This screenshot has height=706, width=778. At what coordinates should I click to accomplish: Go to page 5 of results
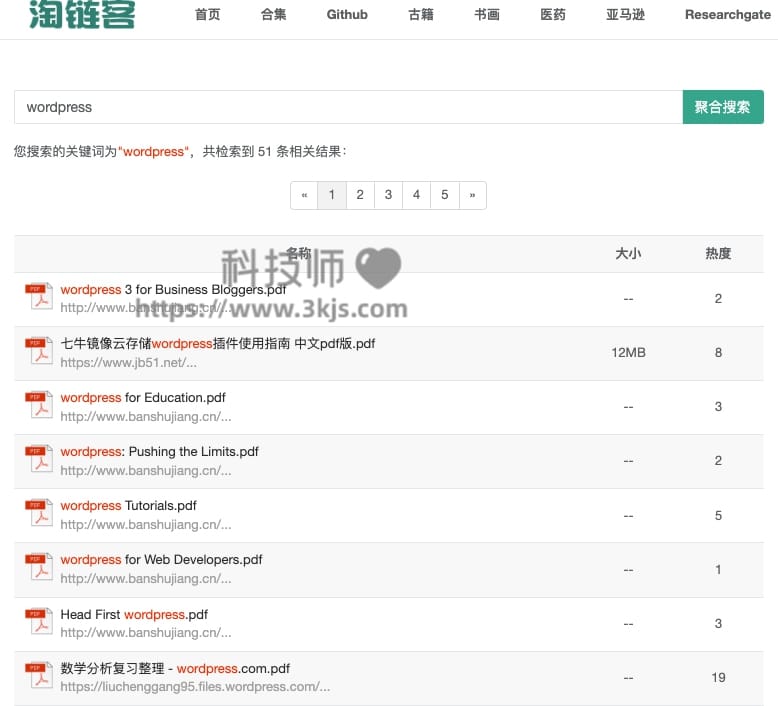445,195
